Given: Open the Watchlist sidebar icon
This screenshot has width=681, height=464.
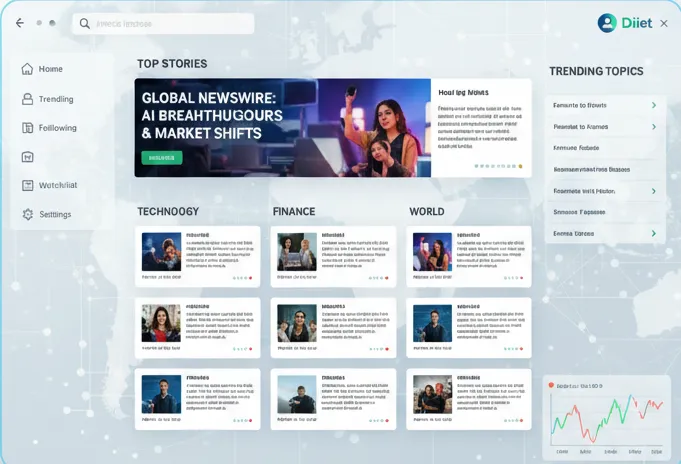Looking at the screenshot, I should pos(27,186).
